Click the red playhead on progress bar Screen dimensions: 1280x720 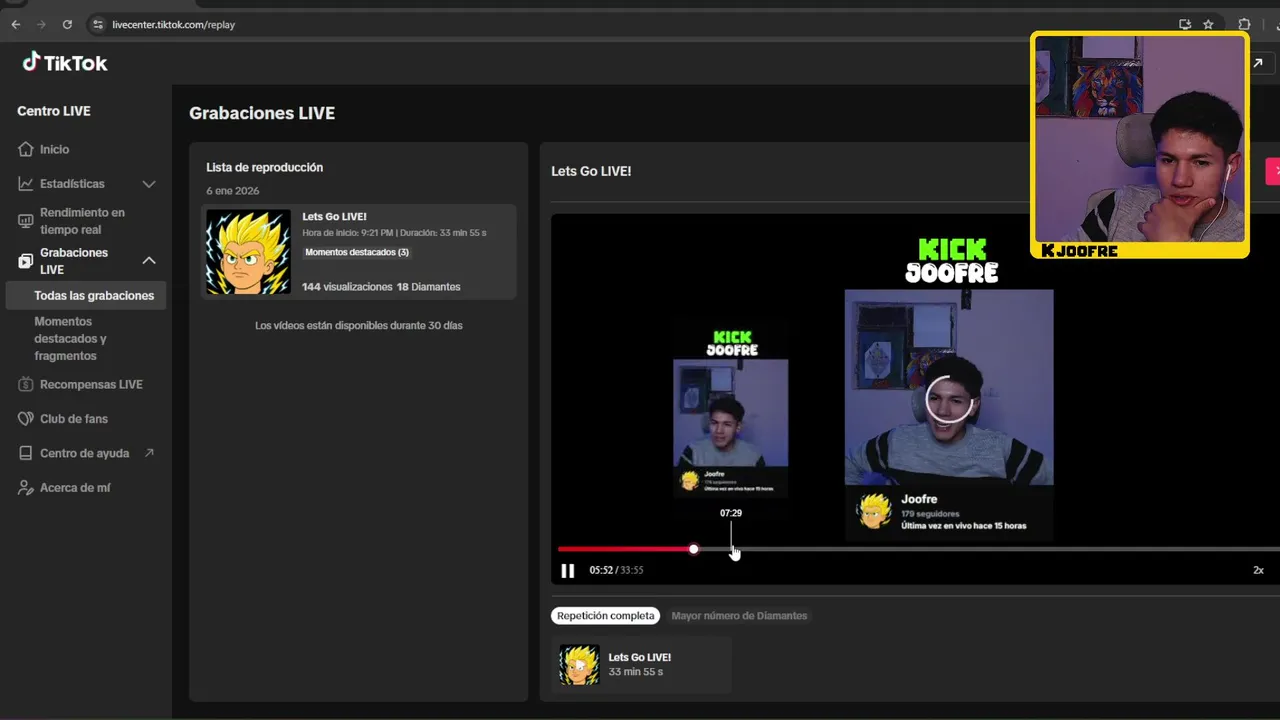[x=693, y=549]
